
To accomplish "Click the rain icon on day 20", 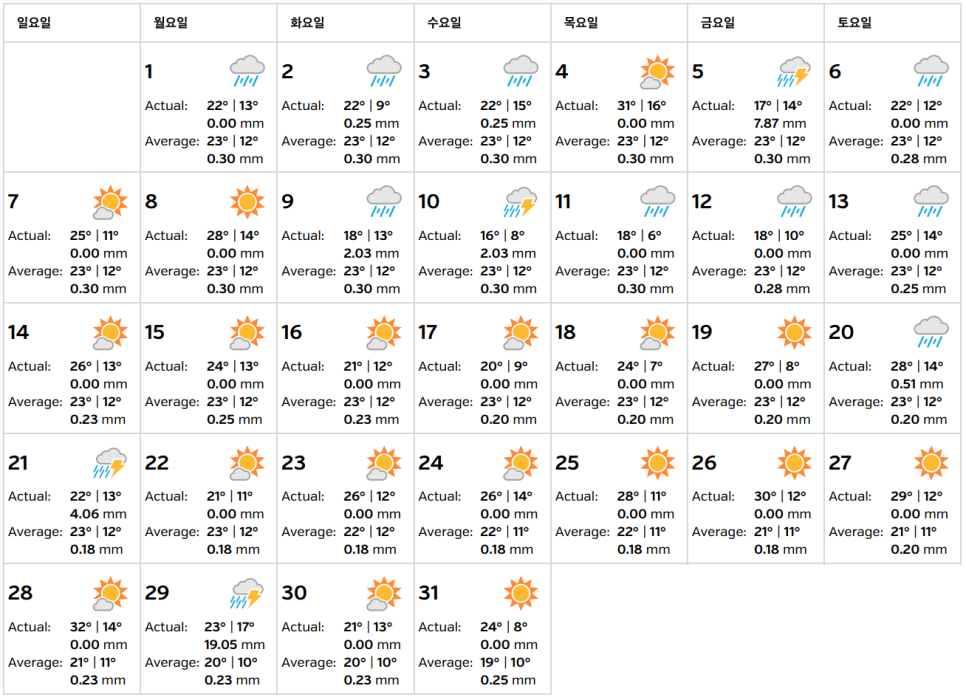I will coord(931,332).
